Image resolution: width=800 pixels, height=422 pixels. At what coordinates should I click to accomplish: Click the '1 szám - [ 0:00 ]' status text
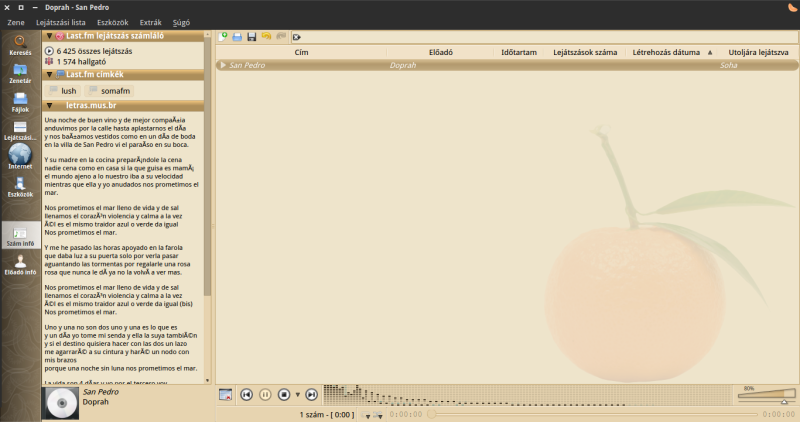327,415
